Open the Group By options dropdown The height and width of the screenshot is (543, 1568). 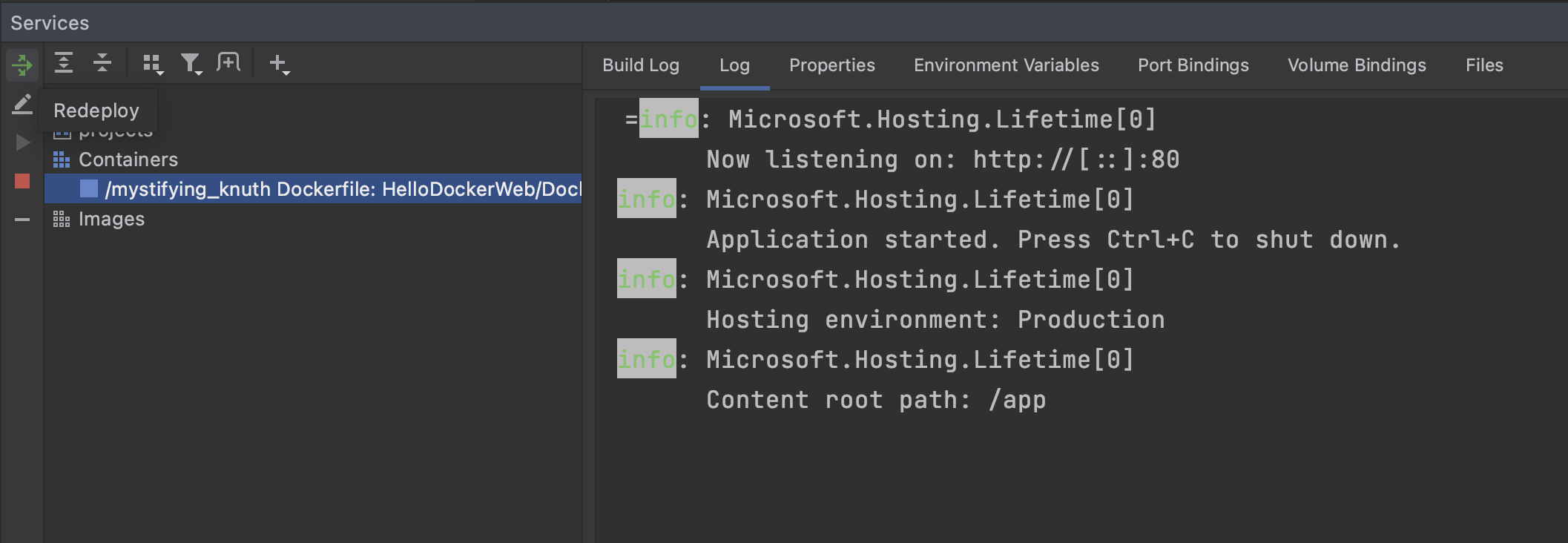153,65
